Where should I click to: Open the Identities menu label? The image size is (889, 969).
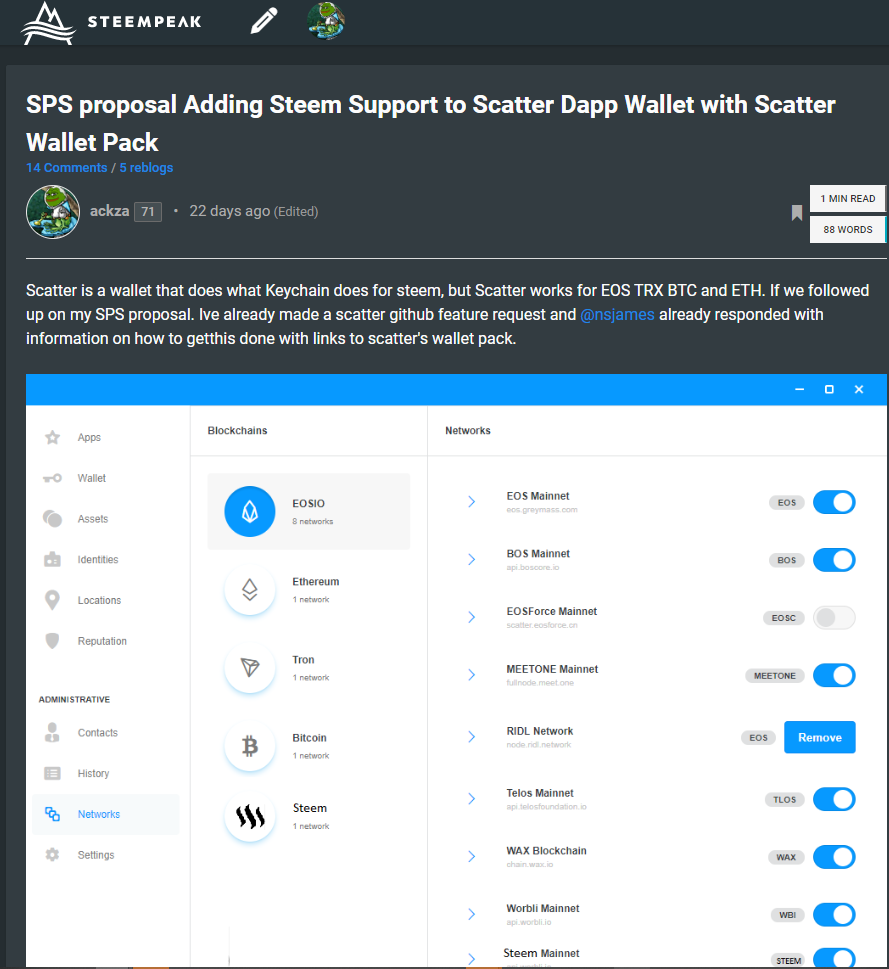(98, 560)
